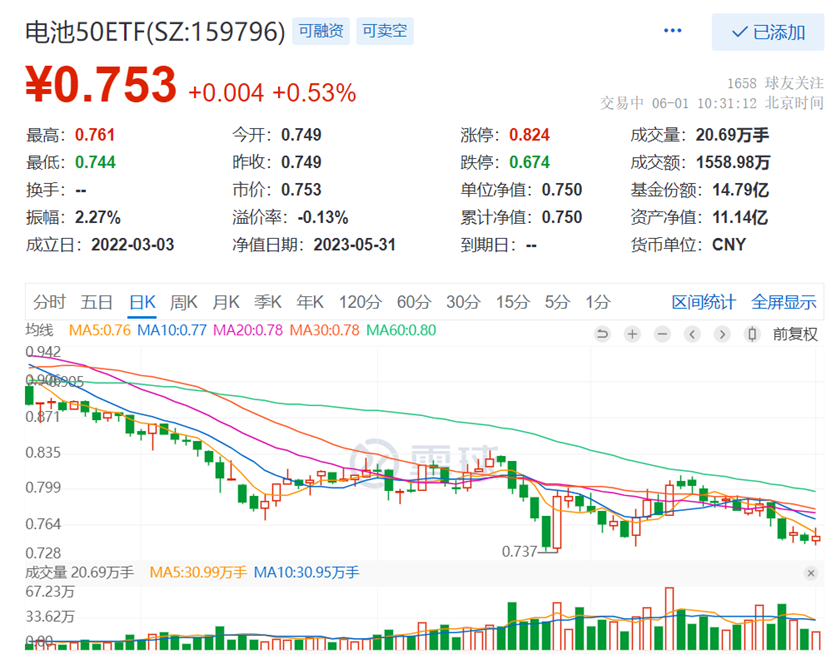Toggle the candlestick display icon
Image resolution: width=831 pixels, height=654 pixels.
[x=752, y=334]
